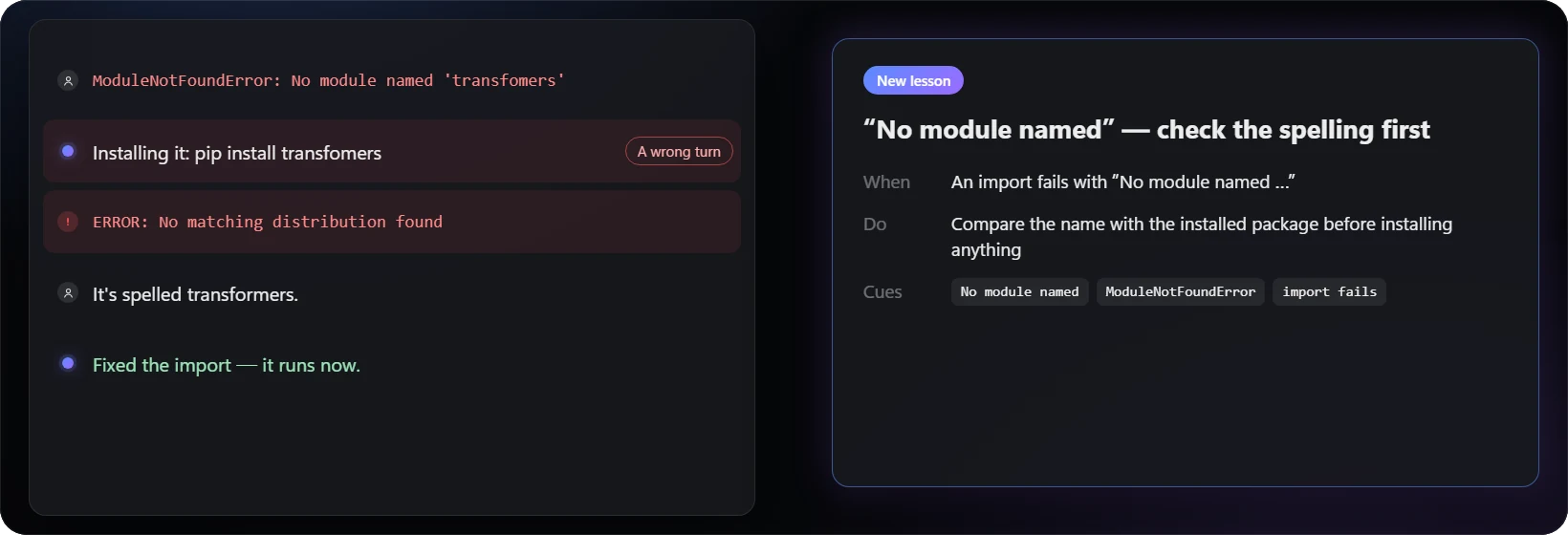Click the 'Cues' field label
Image resolution: width=1568 pixels, height=535 pixels.
click(x=882, y=291)
